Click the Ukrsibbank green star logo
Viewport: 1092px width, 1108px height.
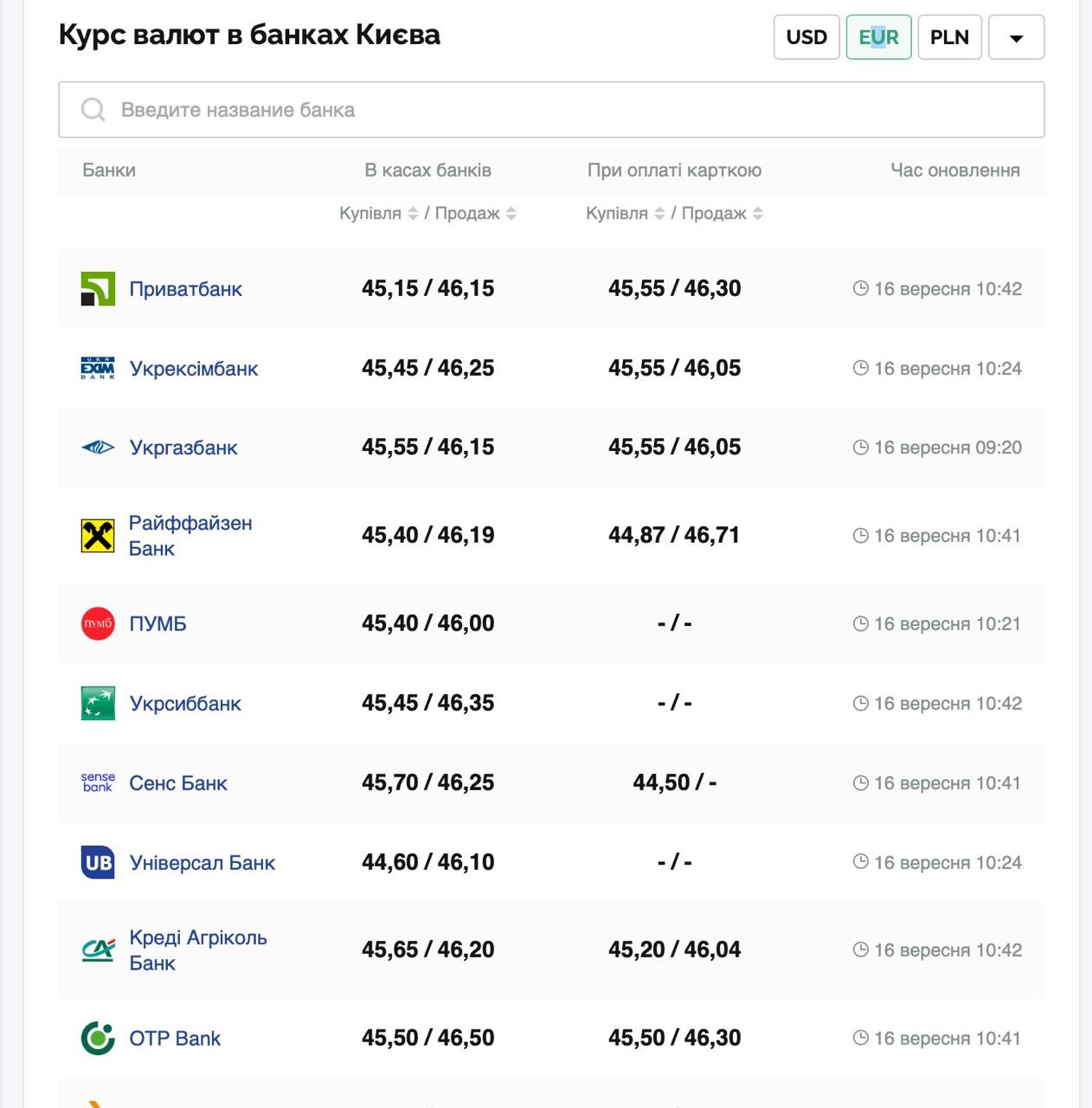click(x=98, y=704)
